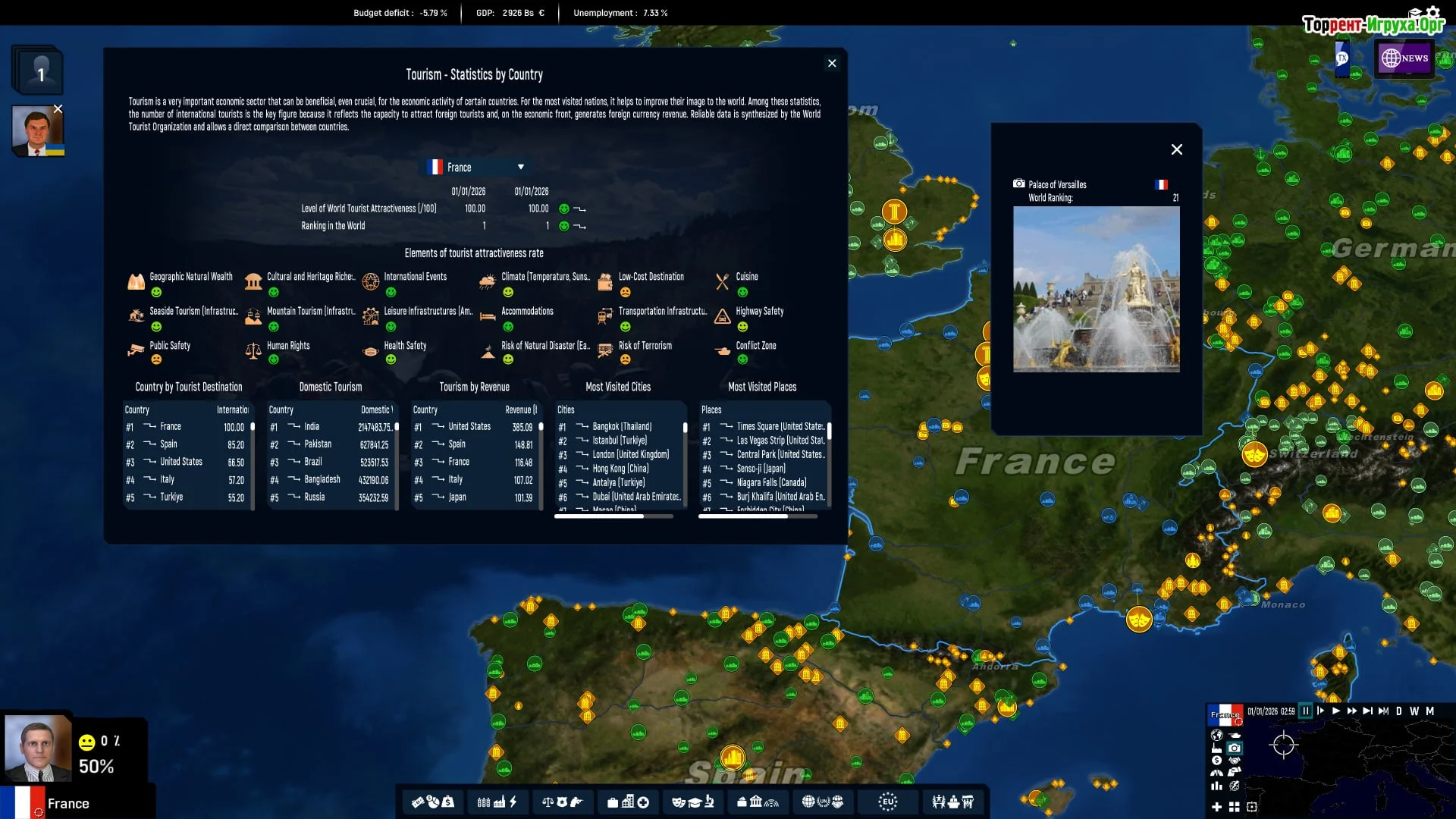Image resolution: width=1456 pixels, height=819 pixels.
Task: Click the bar chart statistics icon
Action: coord(1216,786)
